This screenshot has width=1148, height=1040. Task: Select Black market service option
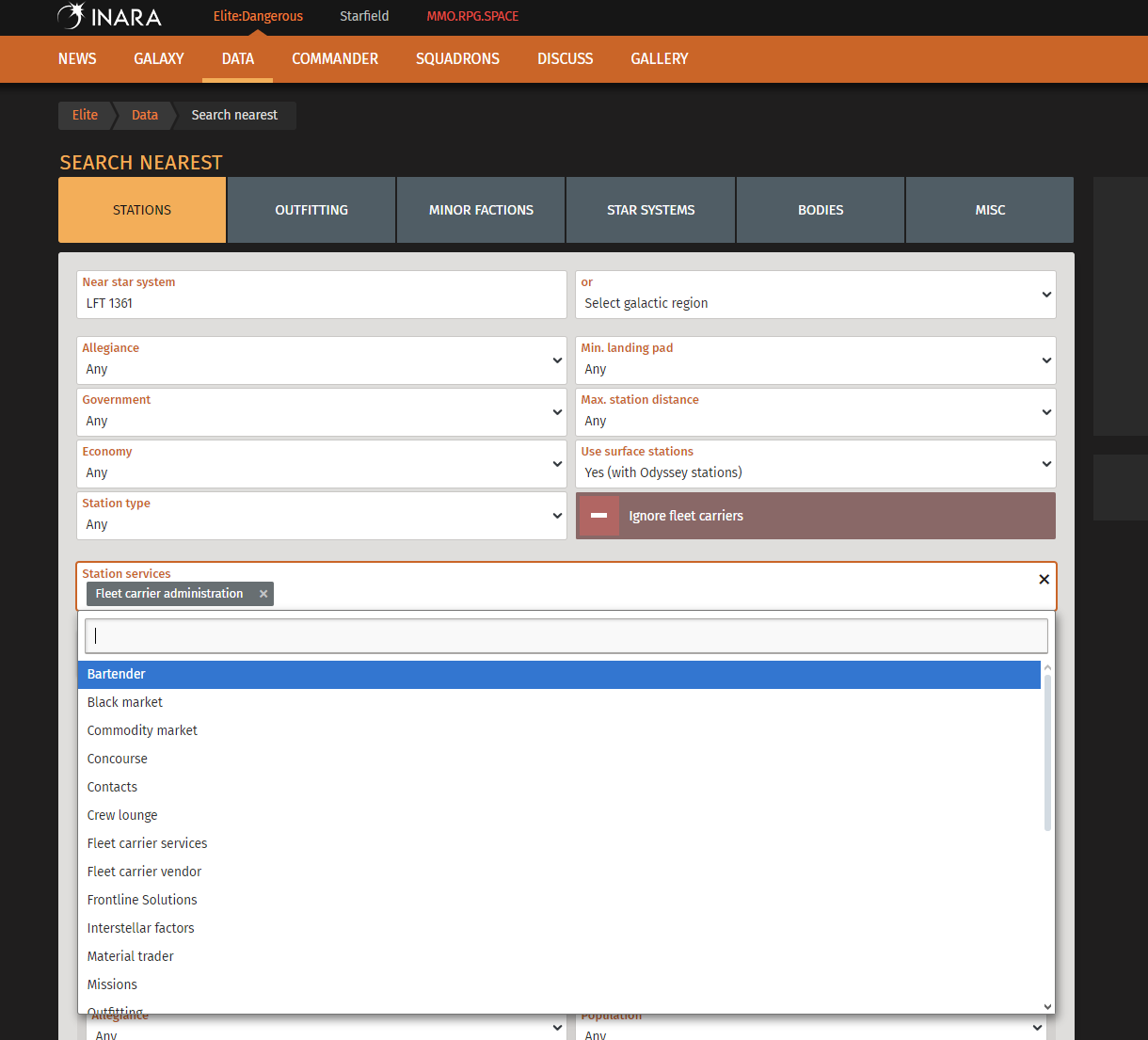click(559, 702)
